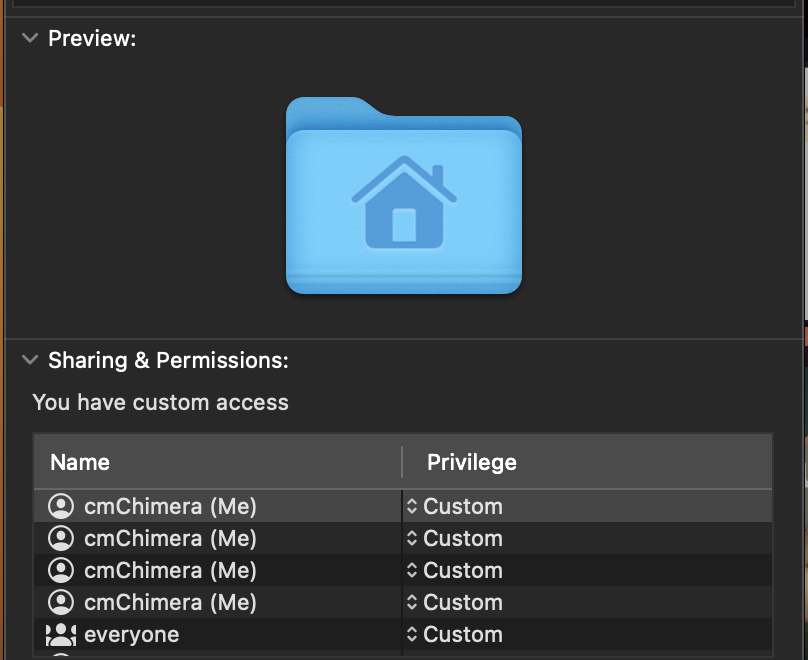Click the user icon in the third cmChimera row
This screenshot has width=808, height=660.
(x=61, y=570)
